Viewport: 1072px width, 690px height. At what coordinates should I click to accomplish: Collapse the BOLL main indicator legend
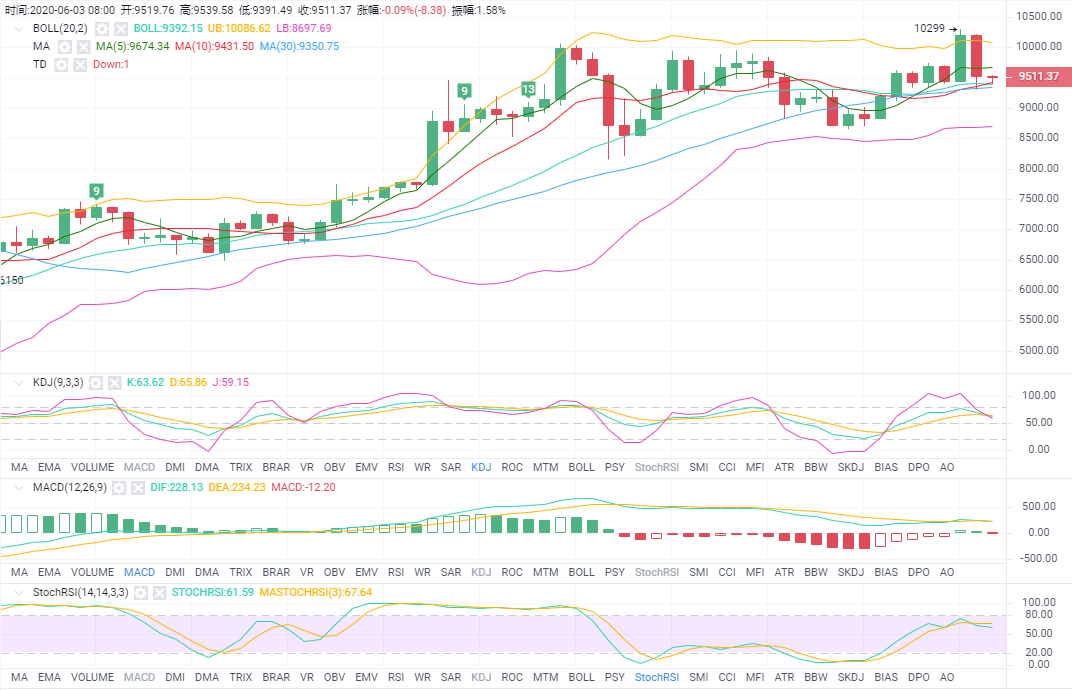(17, 29)
